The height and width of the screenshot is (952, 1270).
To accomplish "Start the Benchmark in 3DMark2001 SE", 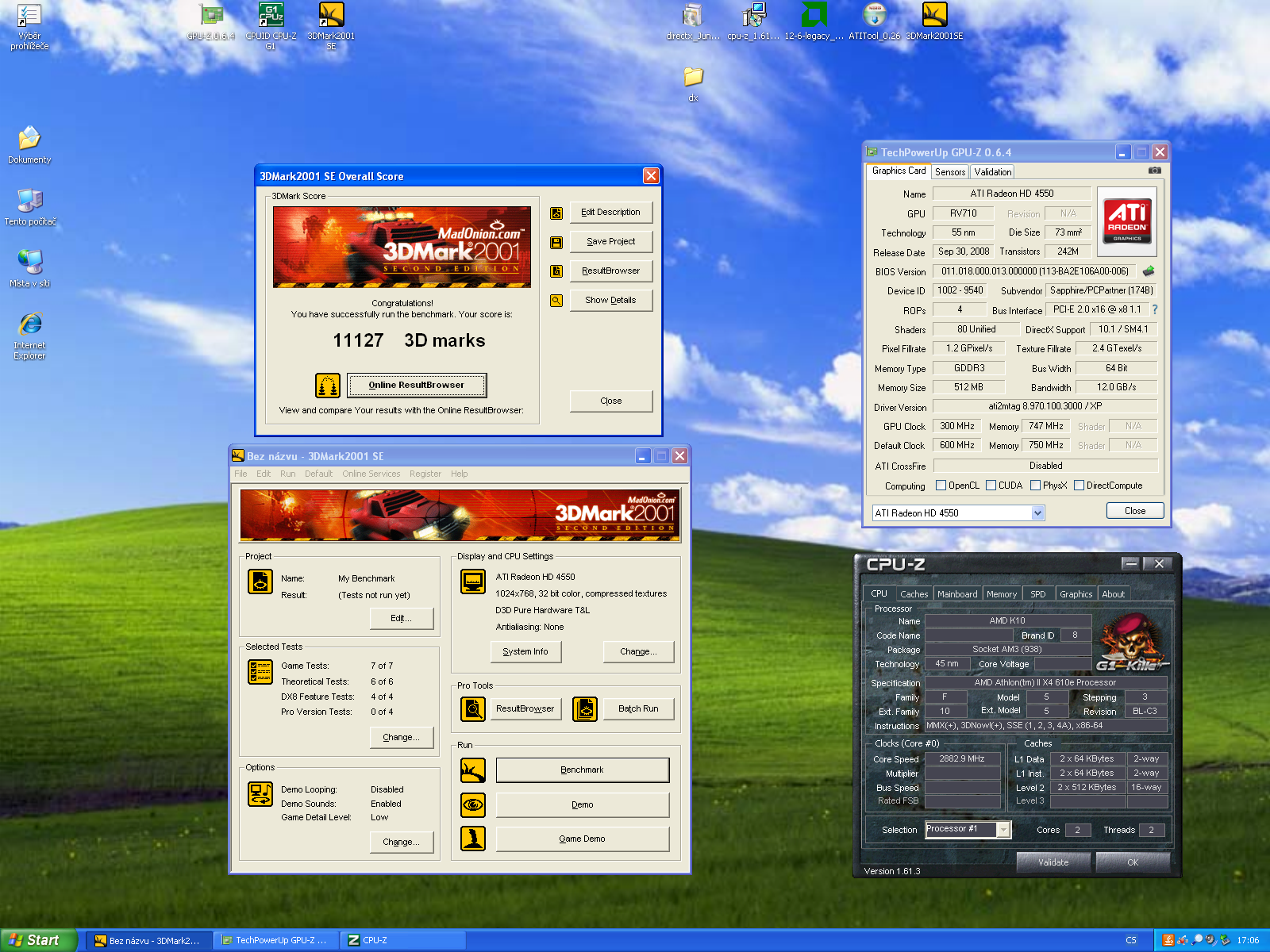I will [x=583, y=770].
